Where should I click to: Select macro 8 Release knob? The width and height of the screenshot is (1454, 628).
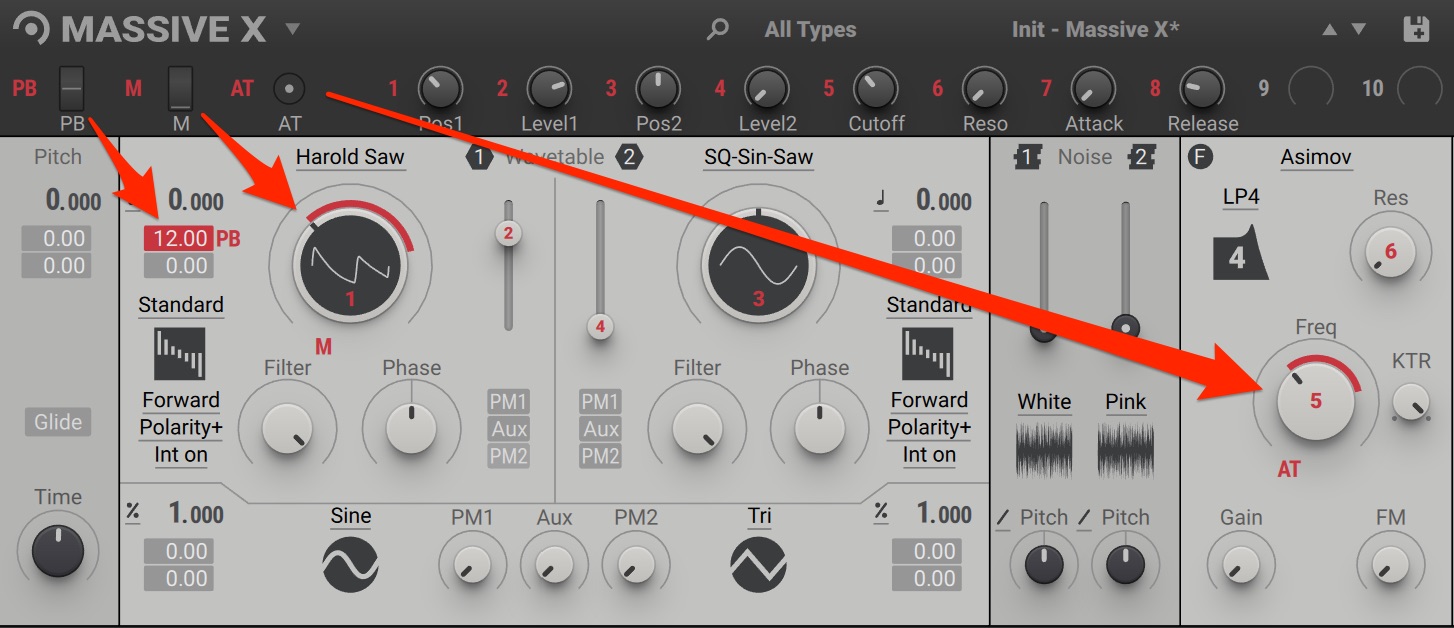(x=1203, y=88)
